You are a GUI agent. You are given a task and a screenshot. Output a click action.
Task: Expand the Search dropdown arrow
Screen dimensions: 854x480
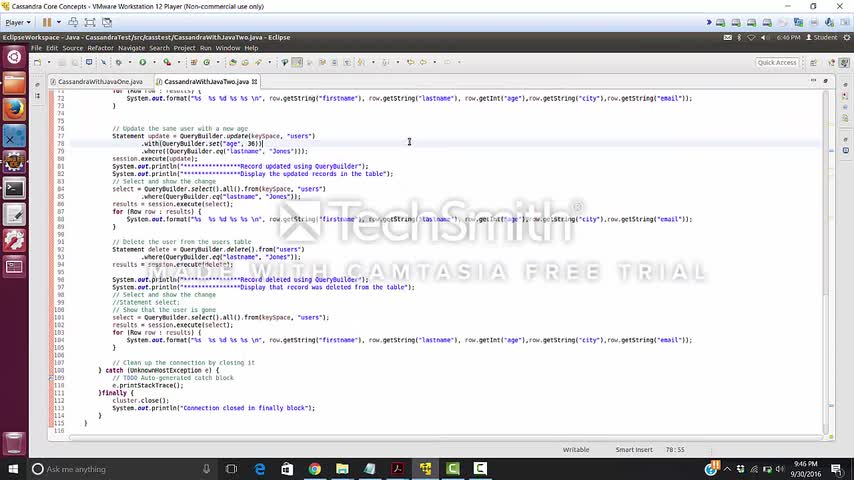[270, 63]
